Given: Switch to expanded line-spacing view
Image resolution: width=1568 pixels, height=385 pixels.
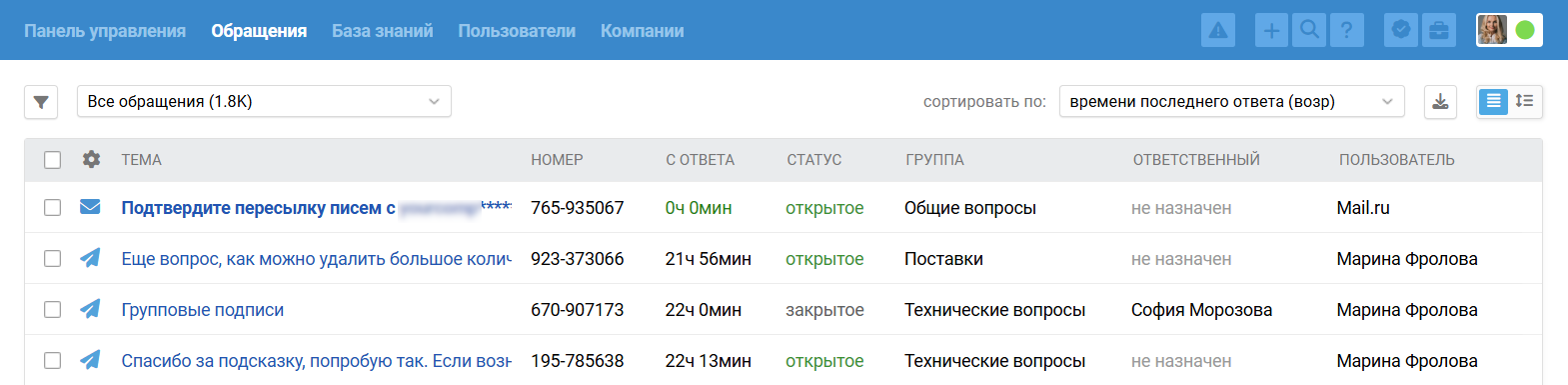Looking at the screenshot, I should point(1525,101).
